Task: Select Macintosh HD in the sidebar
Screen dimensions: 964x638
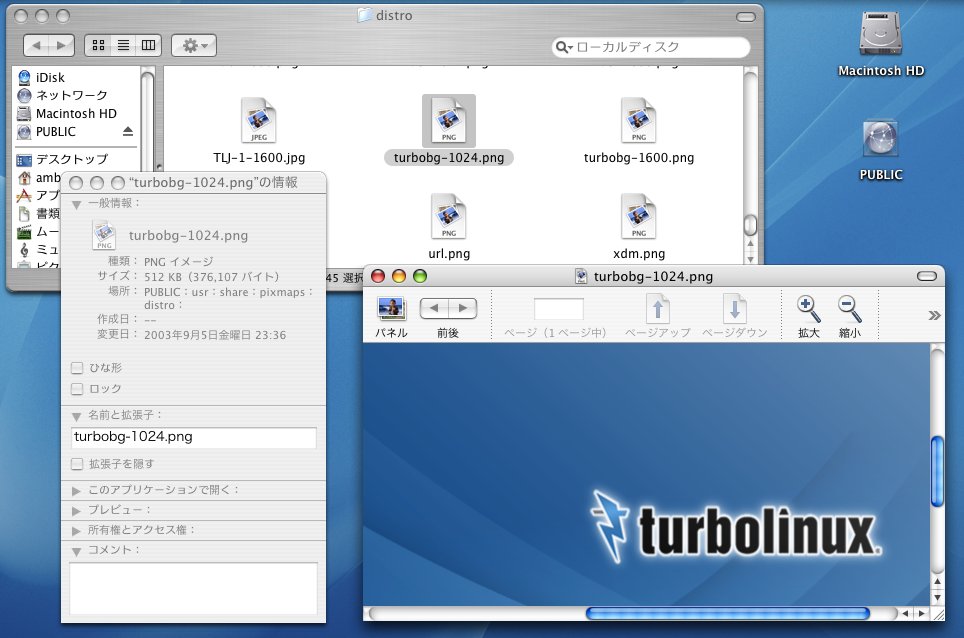Action: 75,114
